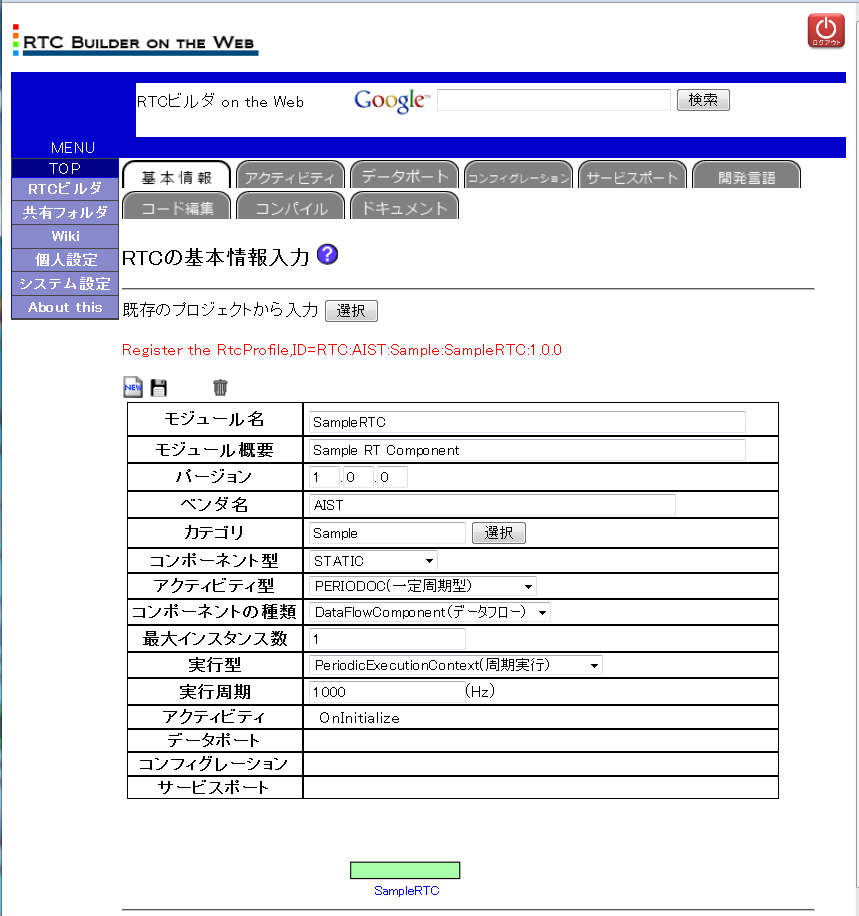The width and height of the screenshot is (859, 916).
Task: Click the major version field showing 1
Action: point(324,477)
